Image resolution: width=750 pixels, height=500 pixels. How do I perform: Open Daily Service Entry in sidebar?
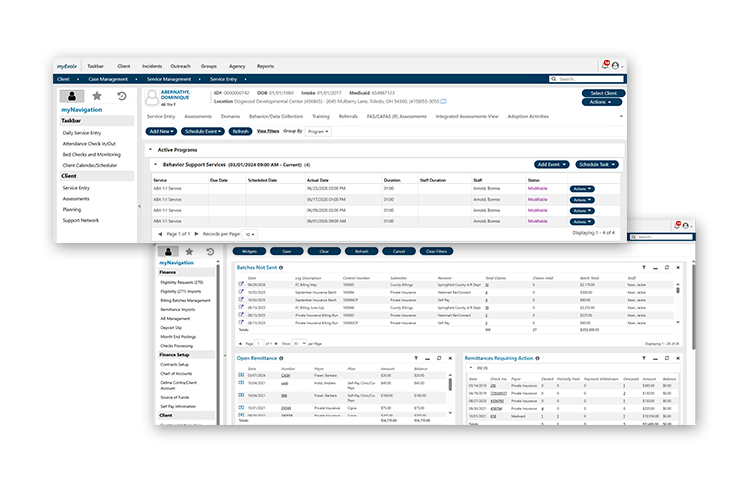[x=82, y=133]
